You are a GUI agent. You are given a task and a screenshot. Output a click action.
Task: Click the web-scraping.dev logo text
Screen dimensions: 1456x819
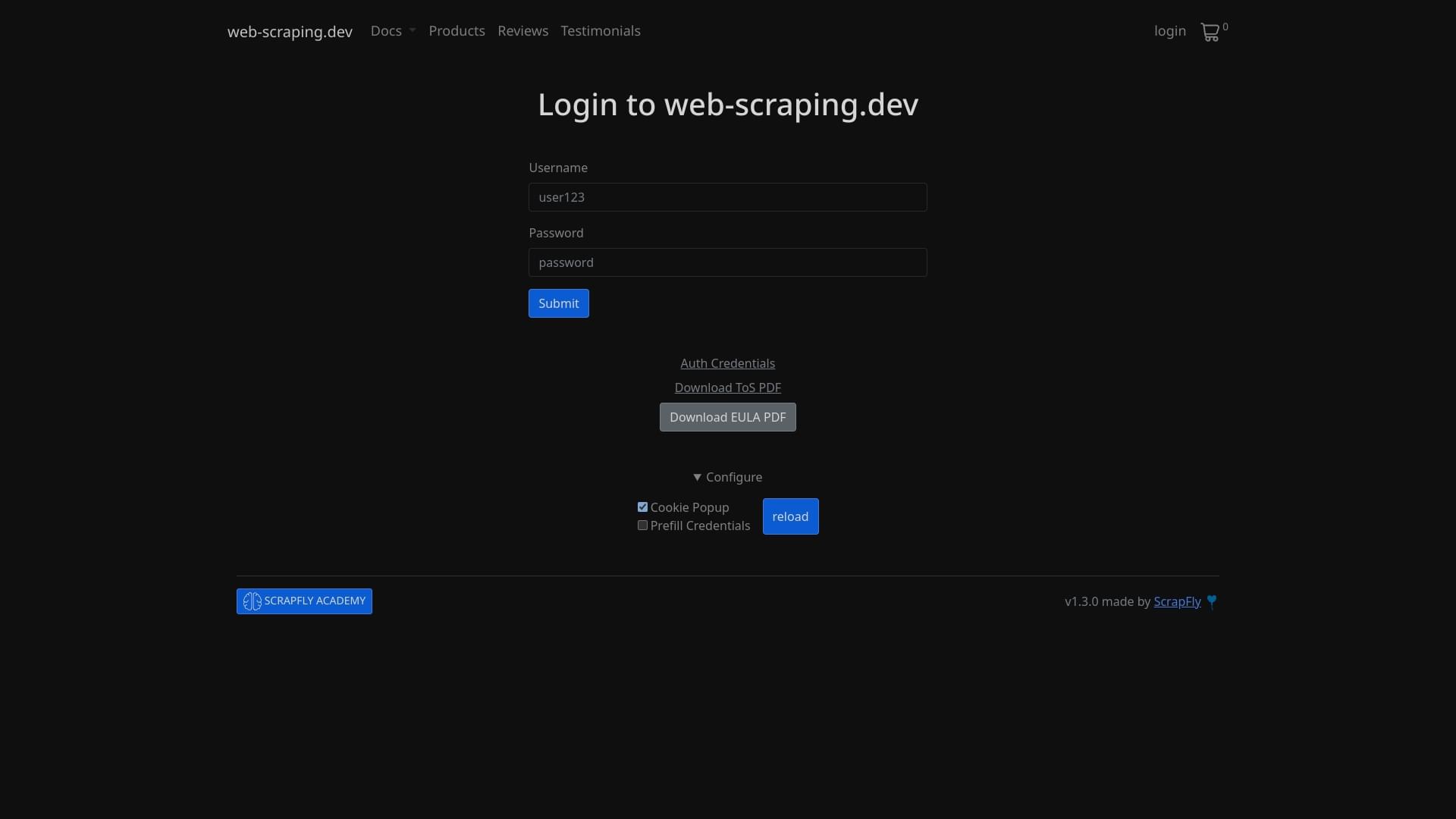pyautogui.click(x=289, y=31)
